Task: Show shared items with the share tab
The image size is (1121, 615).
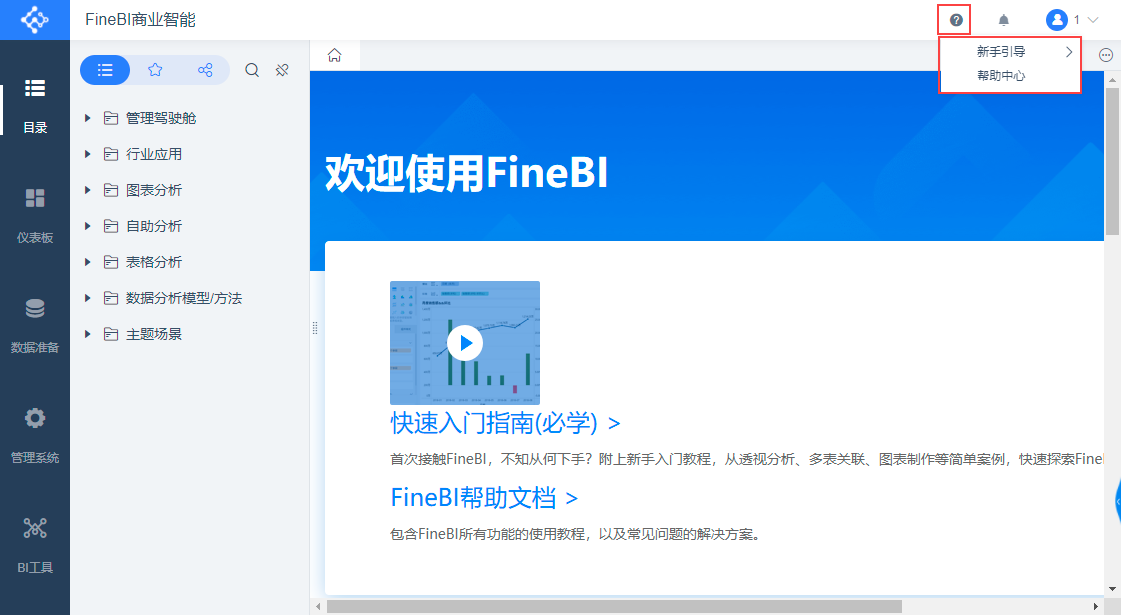Action: 205,70
